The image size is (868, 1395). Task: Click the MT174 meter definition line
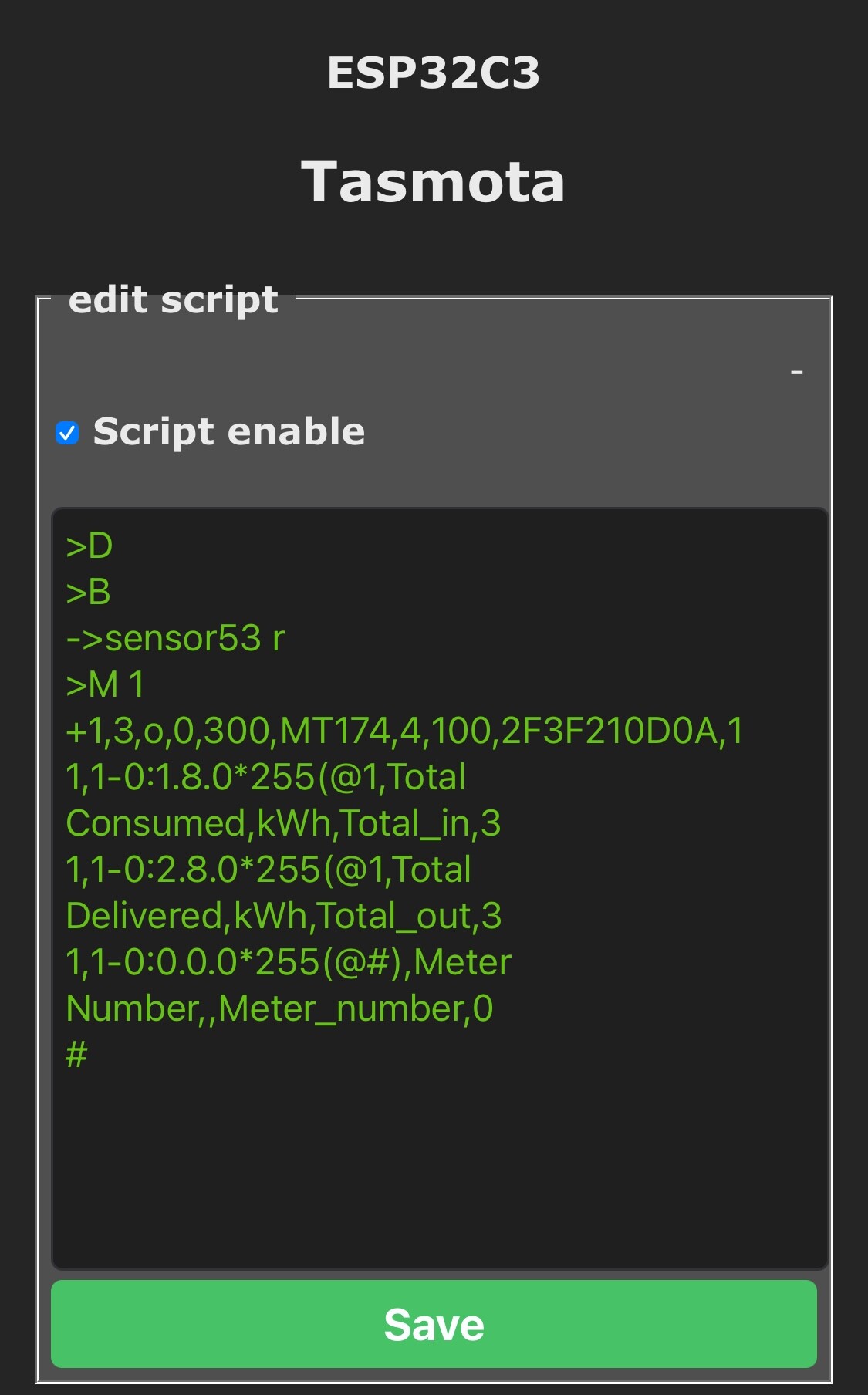coord(404,731)
